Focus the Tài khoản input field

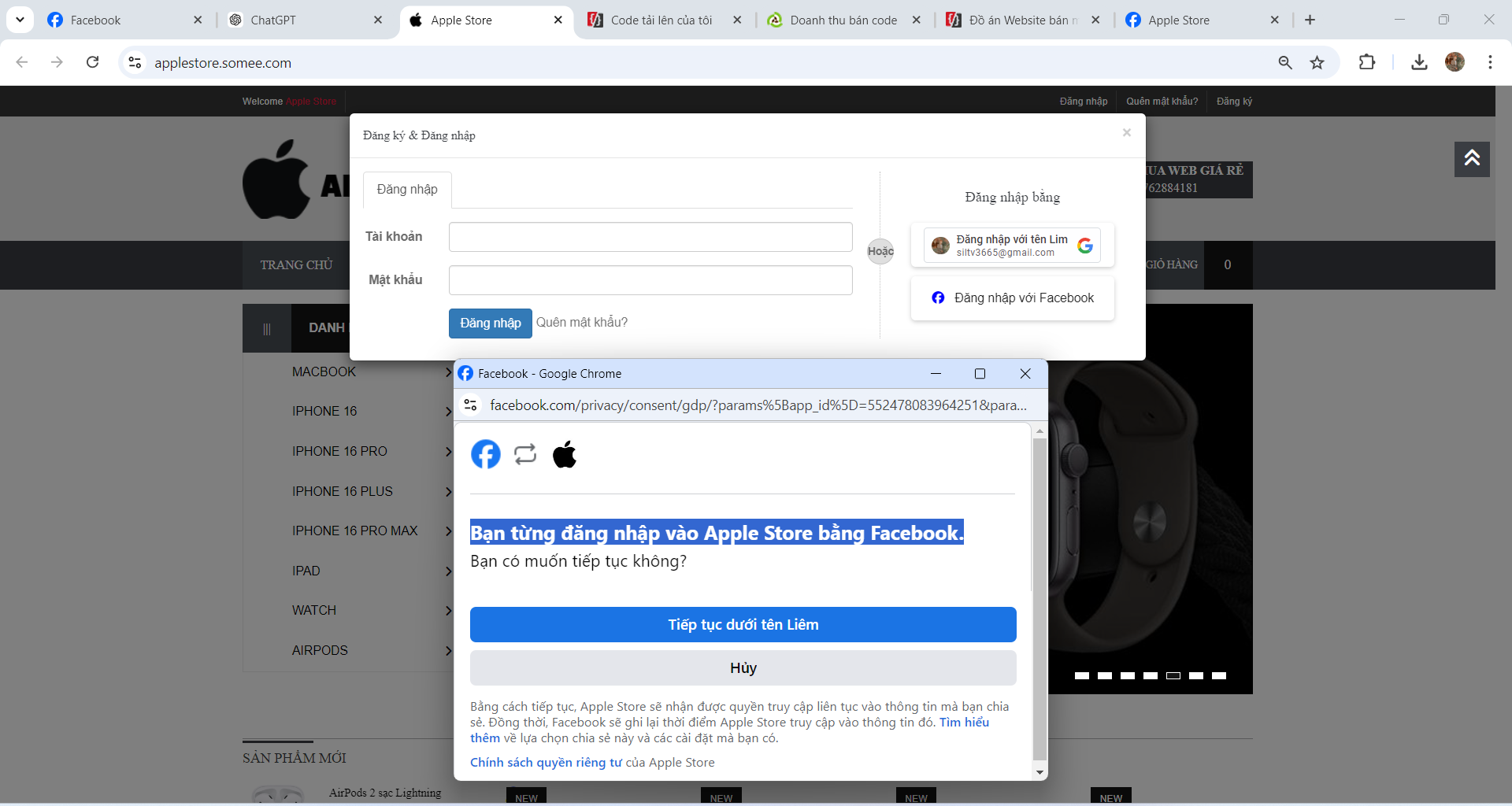coord(650,237)
